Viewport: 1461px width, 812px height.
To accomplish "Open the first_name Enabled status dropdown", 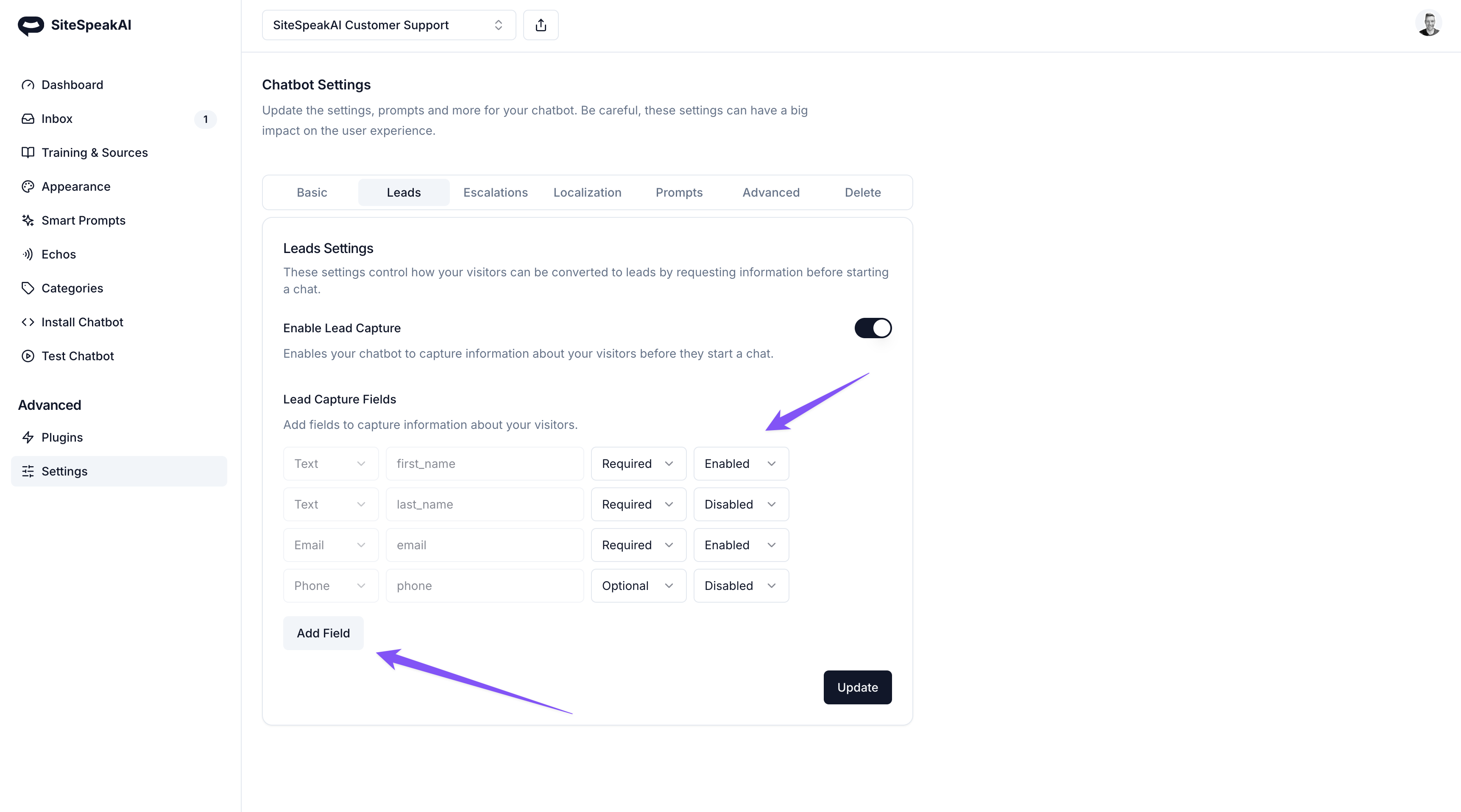I will (x=740, y=464).
